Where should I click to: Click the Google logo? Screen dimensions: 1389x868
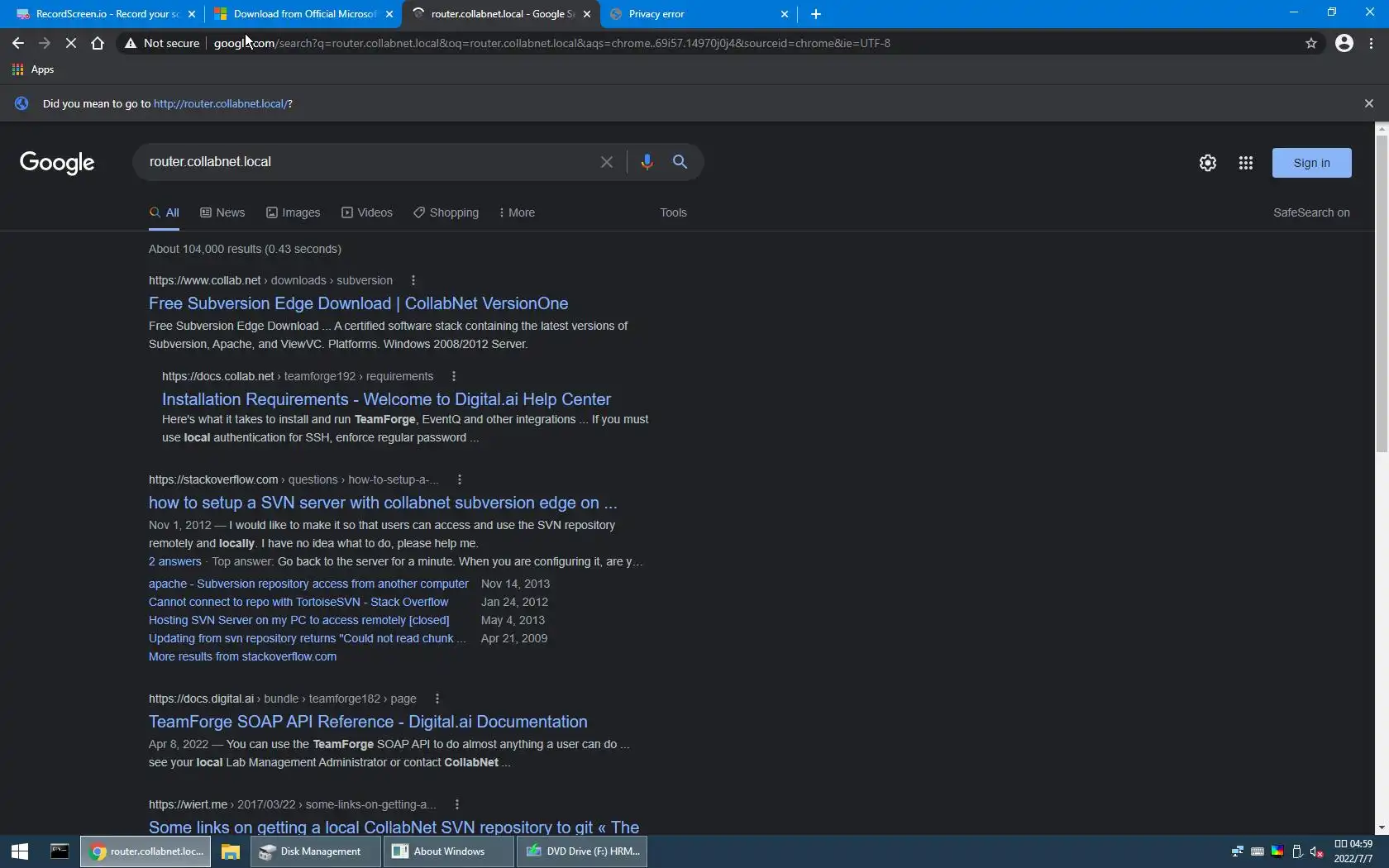tap(57, 163)
